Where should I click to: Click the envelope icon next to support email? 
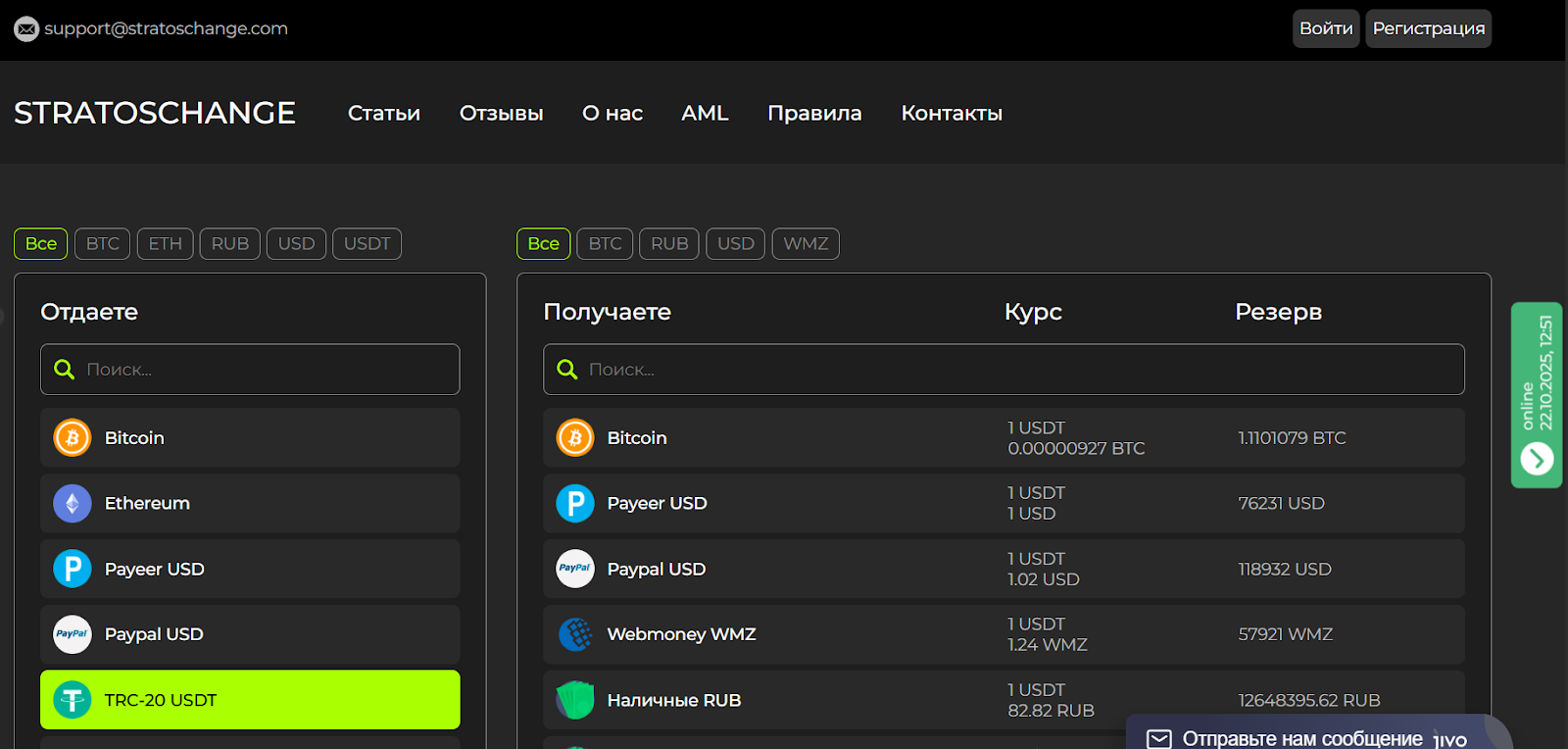click(26, 29)
